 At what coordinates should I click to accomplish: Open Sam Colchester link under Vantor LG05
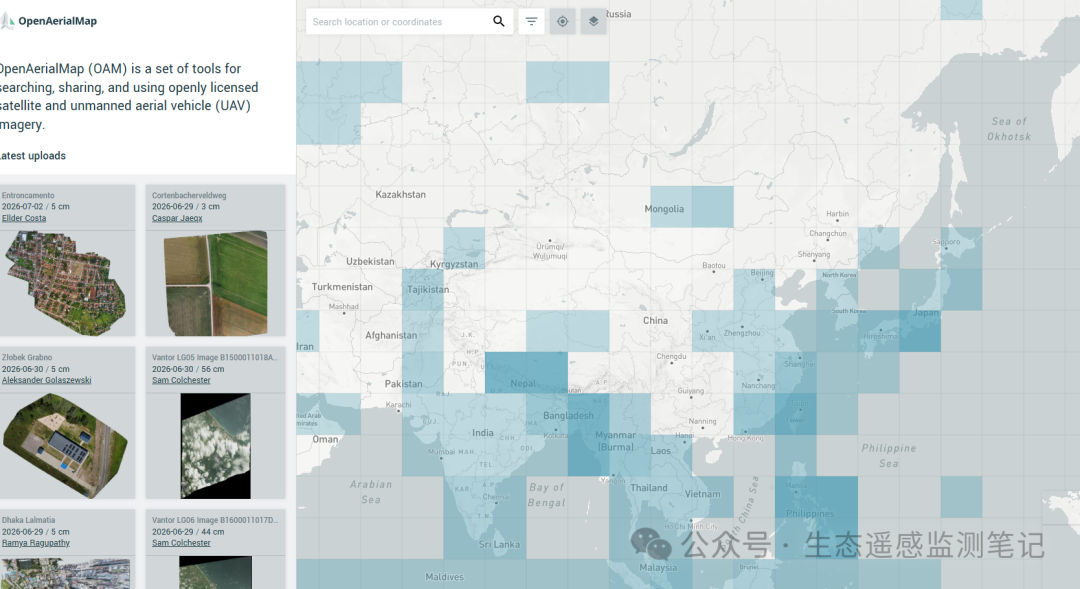point(181,380)
